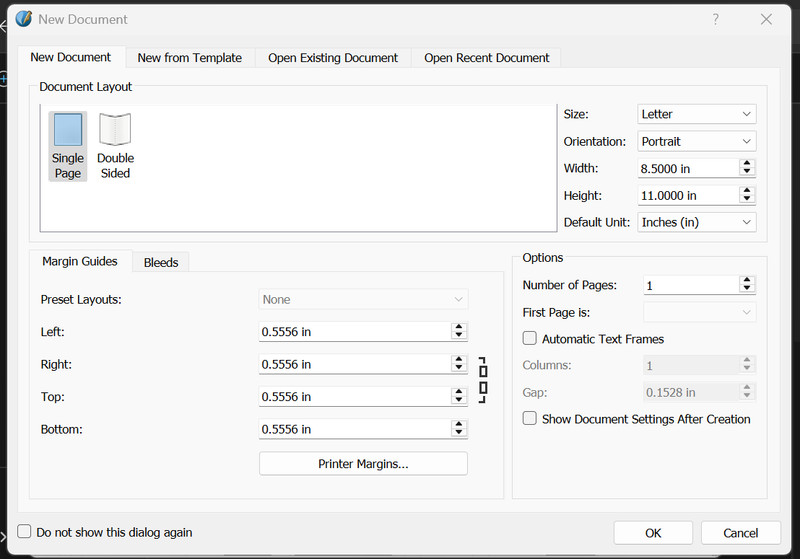Increase the Top margin with up arrow
The image size is (800, 559).
coord(459,392)
